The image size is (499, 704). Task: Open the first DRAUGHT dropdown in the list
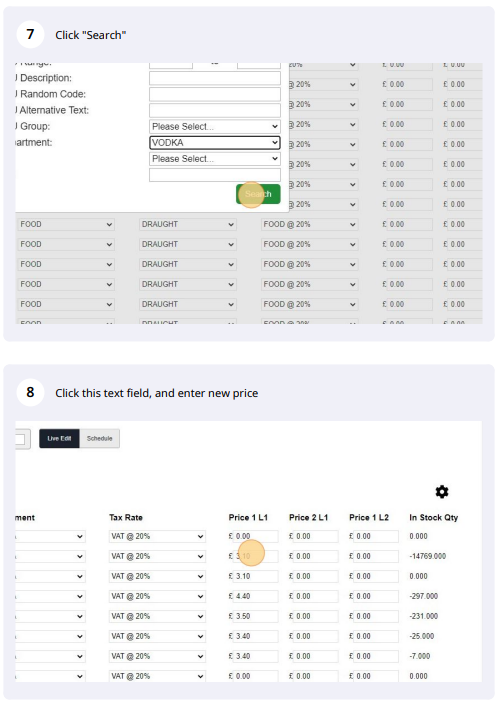coord(188,224)
